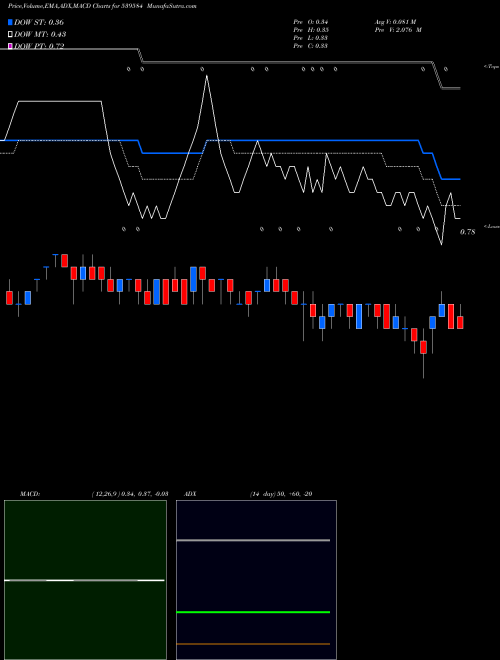This screenshot has height=660, width=500.
Task: Click the tallest white line peak in upper chart
Action: [206, 77]
